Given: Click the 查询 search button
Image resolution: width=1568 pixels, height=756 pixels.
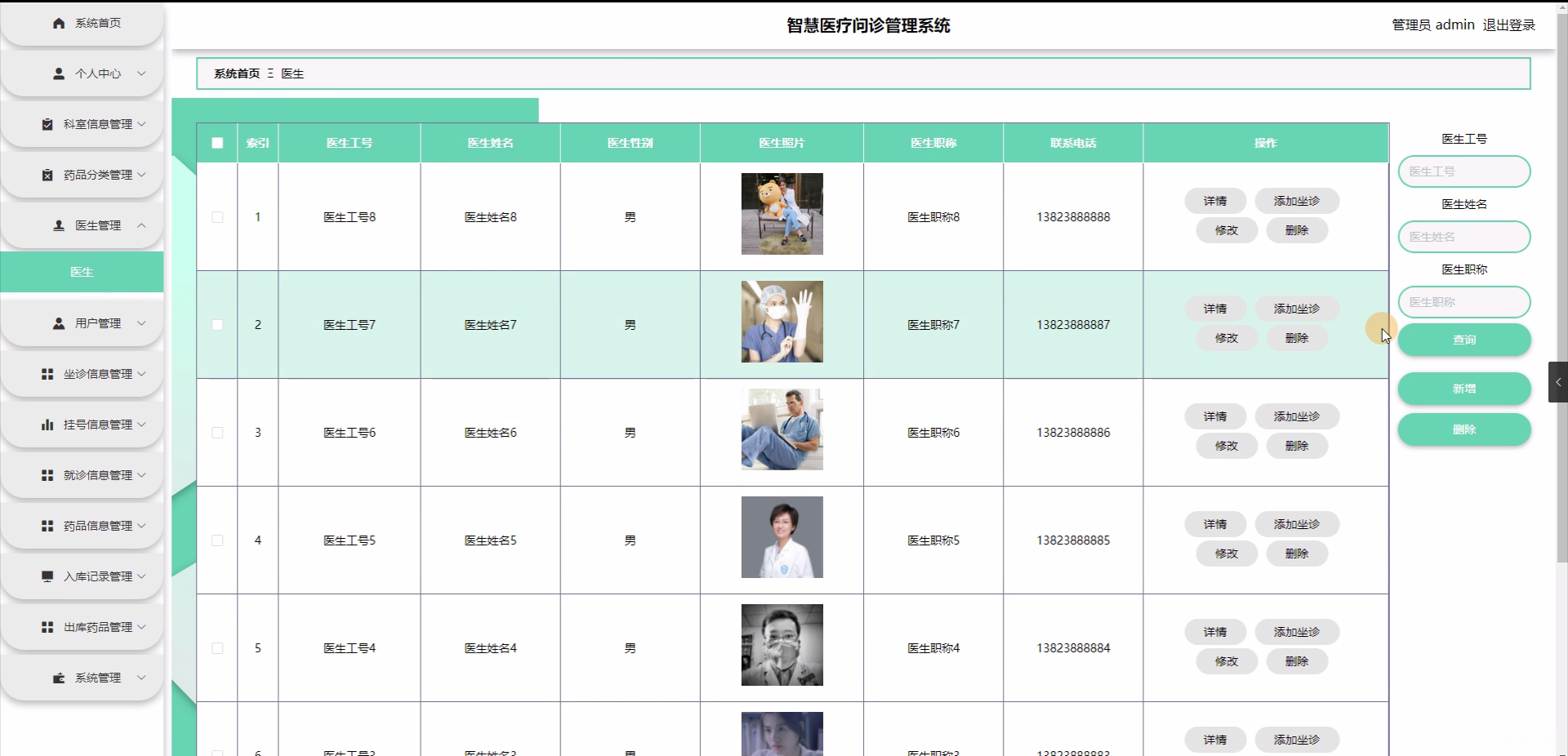Looking at the screenshot, I should 1464,340.
